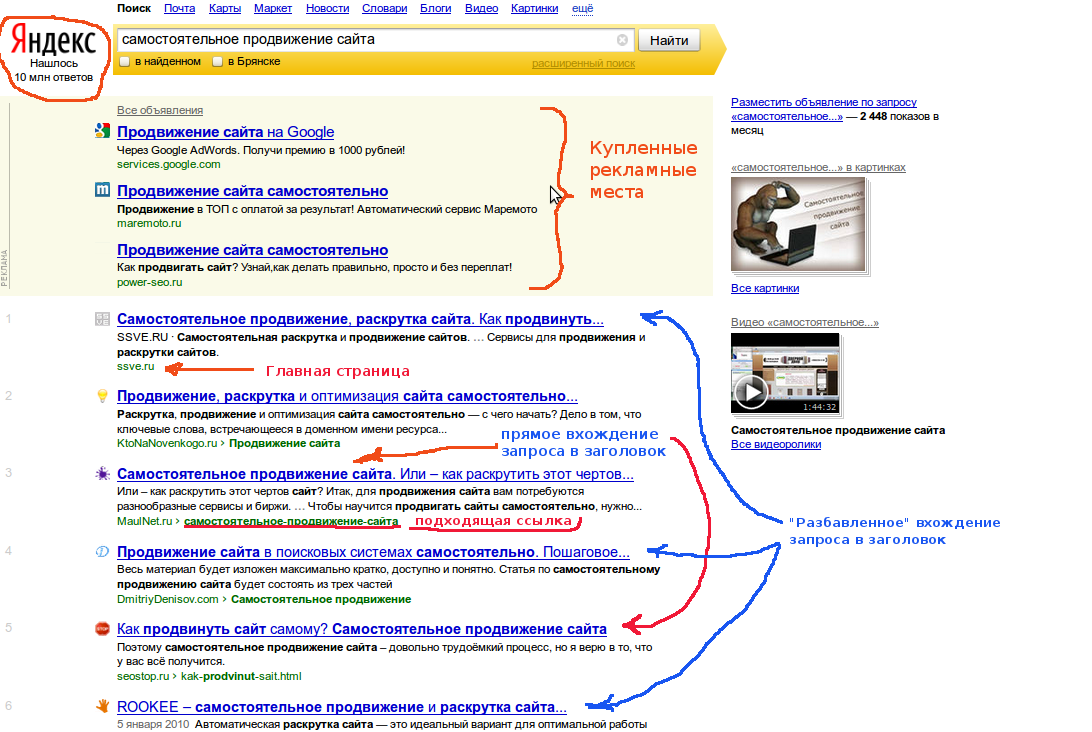This screenshot has height=732, width=1092.
Task: Click the Google favicon beside the first ad
Action: [x=102, y=130]
